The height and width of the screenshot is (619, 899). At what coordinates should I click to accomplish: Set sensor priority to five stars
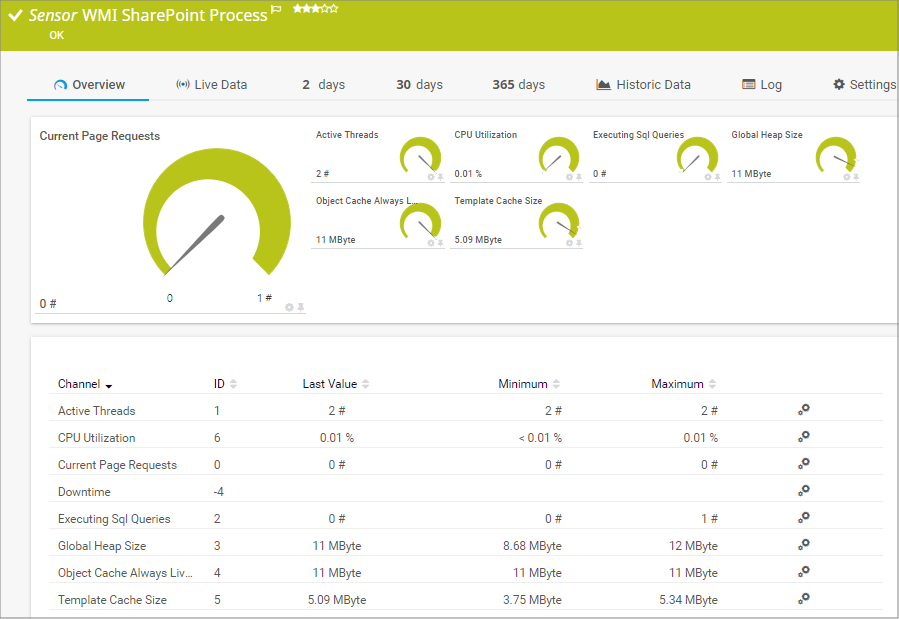tap(334, 9)
